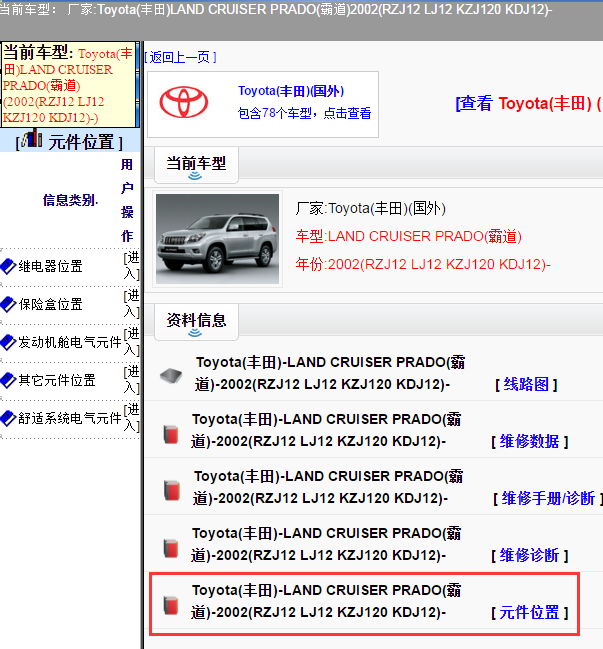
Task: Click the red book icon in 维修诊断 row
Action: click(x=171, y=548)
